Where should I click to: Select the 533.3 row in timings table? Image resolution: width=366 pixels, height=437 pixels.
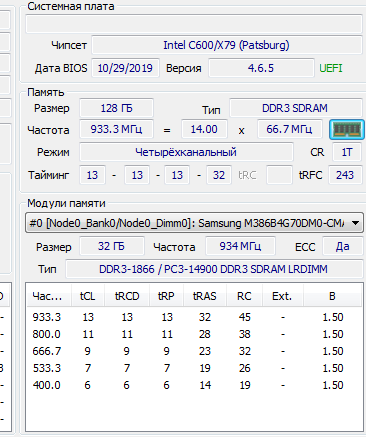click(x=194, y=368)
